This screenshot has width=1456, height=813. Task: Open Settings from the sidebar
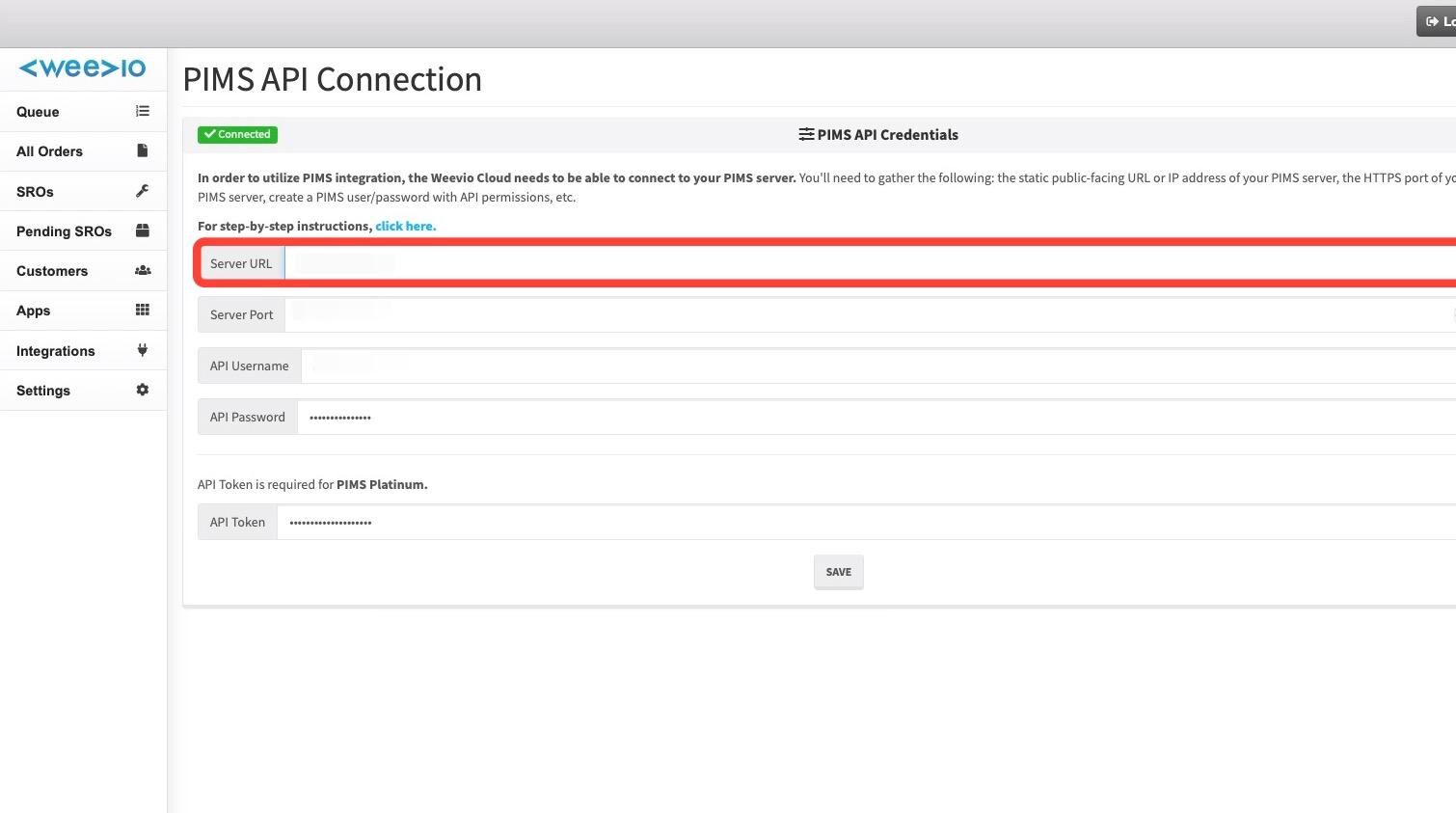(x=83, y=391)
